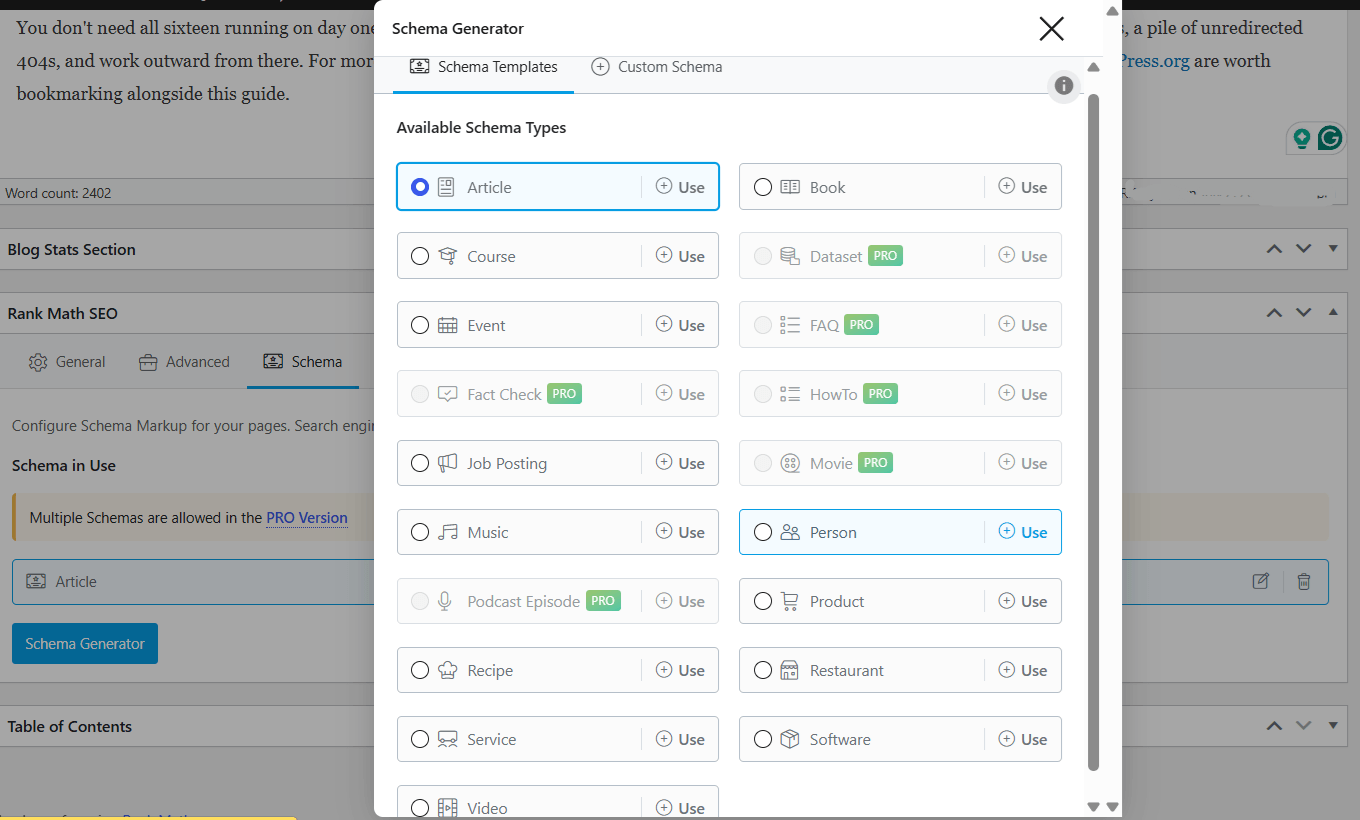Click the Music note icon
1360x820 pixels.
[x=447, y=532]
